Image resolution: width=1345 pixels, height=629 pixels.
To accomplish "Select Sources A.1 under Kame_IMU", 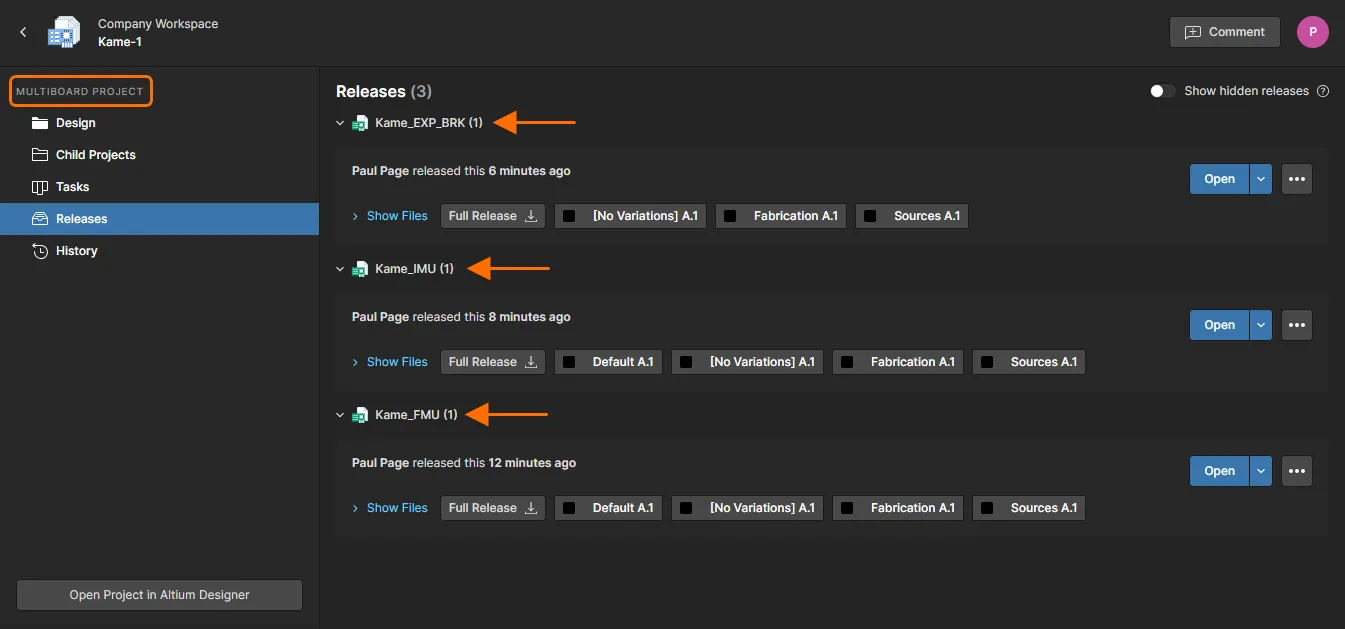I will 1029,362.
